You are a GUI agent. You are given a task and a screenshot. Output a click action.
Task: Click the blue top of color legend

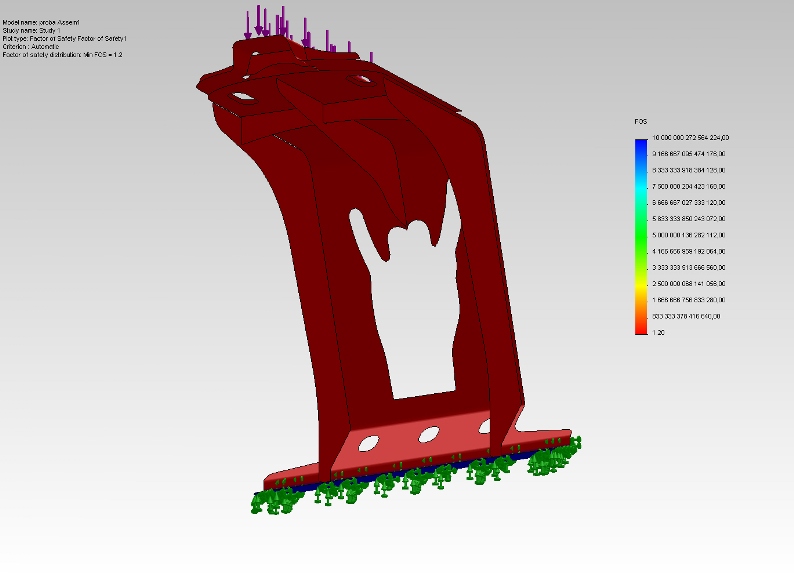[x=640, y=145]
